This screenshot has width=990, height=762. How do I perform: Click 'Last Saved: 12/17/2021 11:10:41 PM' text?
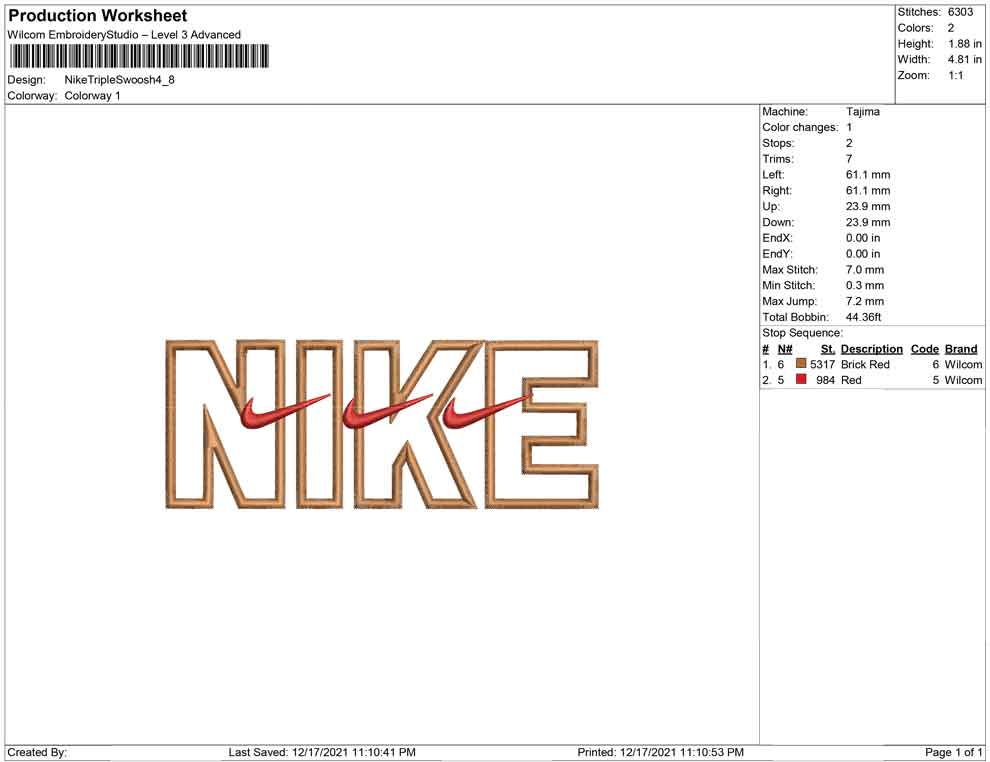click(322, 752)
